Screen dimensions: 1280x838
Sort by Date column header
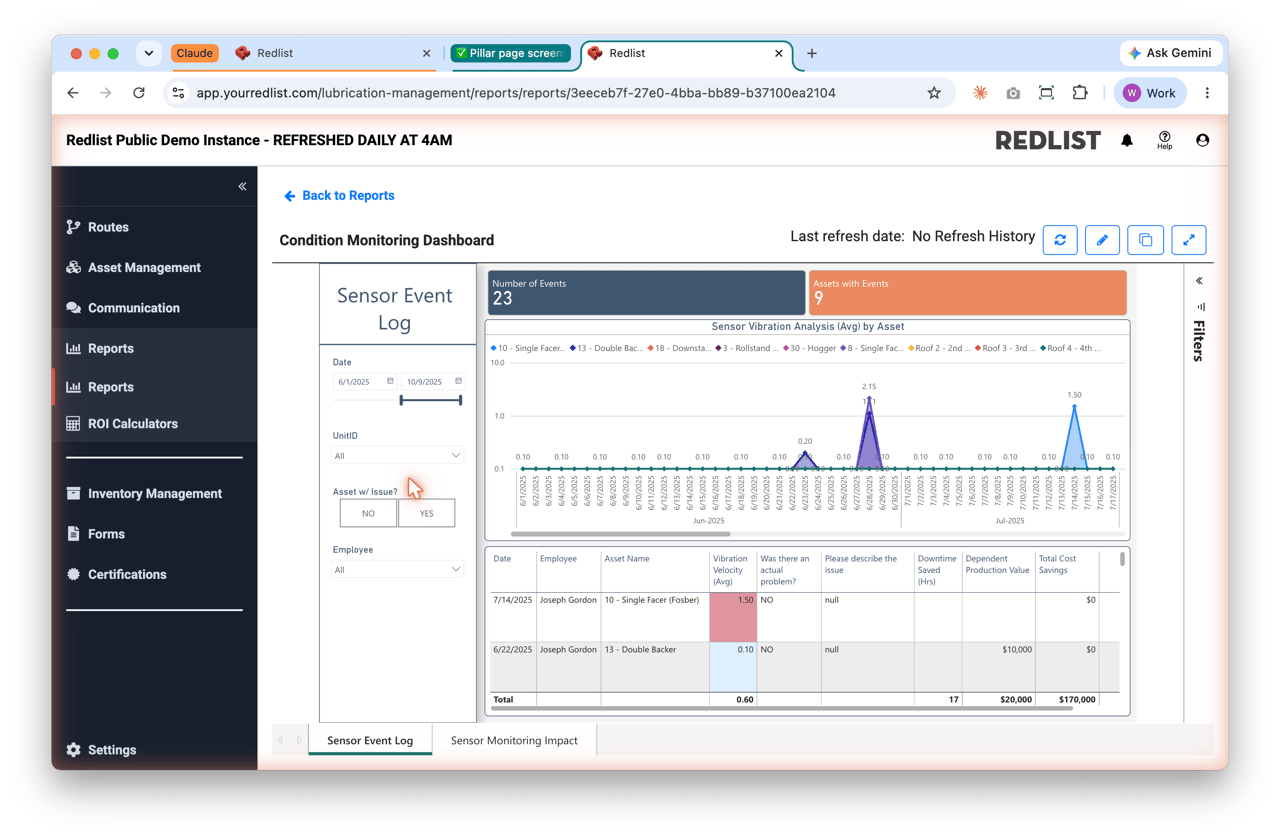[x=502, y=559]
